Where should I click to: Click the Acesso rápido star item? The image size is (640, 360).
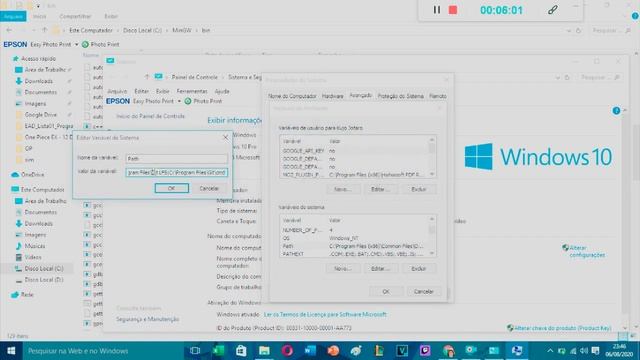point(34,59)
